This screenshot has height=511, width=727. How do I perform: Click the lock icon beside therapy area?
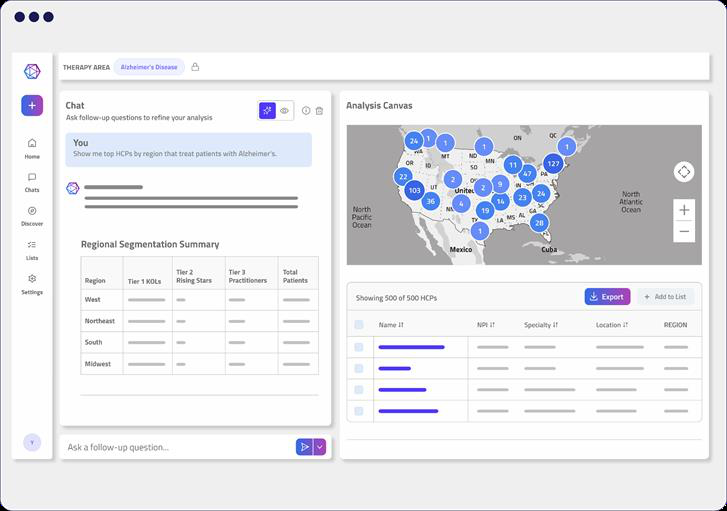pyautogui.click(x=195, y=67)
